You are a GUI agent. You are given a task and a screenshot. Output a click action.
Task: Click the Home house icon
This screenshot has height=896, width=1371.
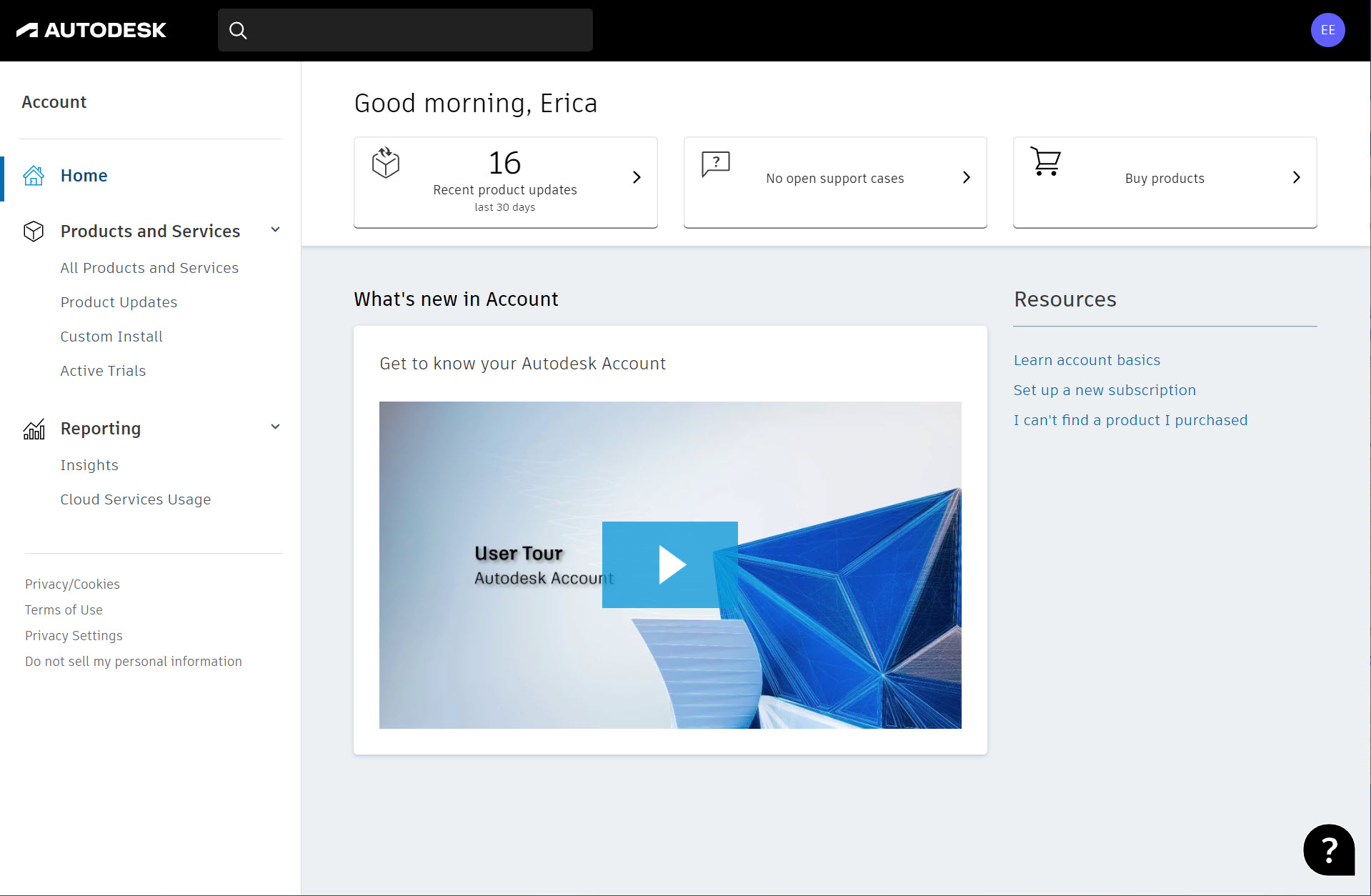coord(34,176)
